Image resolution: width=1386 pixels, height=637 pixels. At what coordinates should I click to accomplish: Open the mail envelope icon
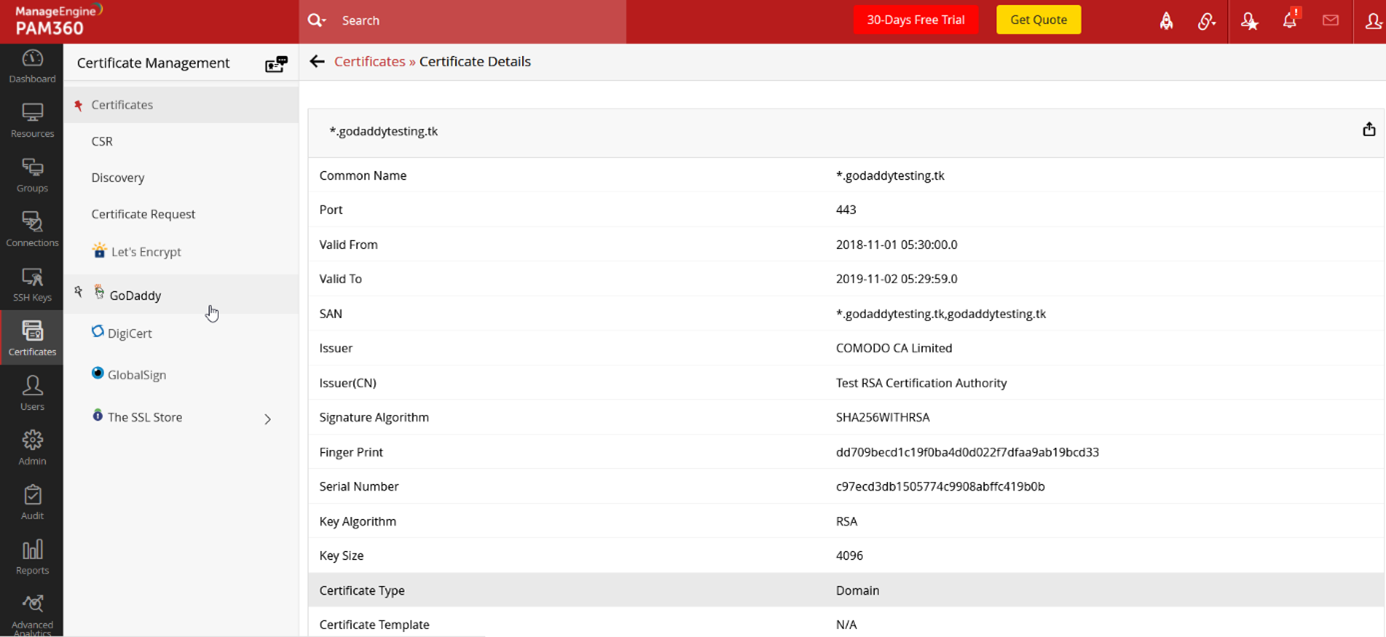click(x=1330, y=20)
